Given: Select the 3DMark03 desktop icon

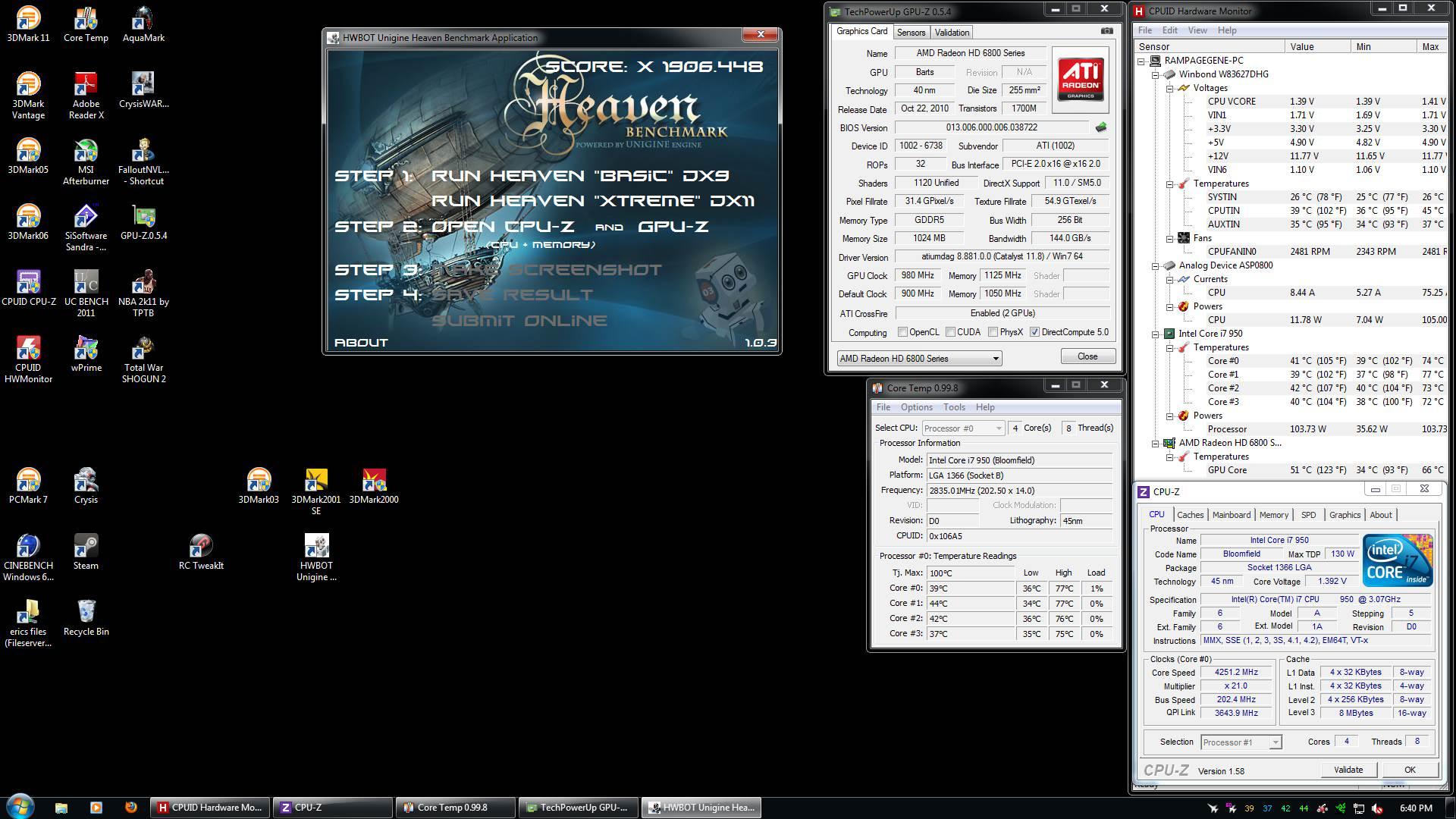Looking at the screenshot, I should [x=259, y=486].
